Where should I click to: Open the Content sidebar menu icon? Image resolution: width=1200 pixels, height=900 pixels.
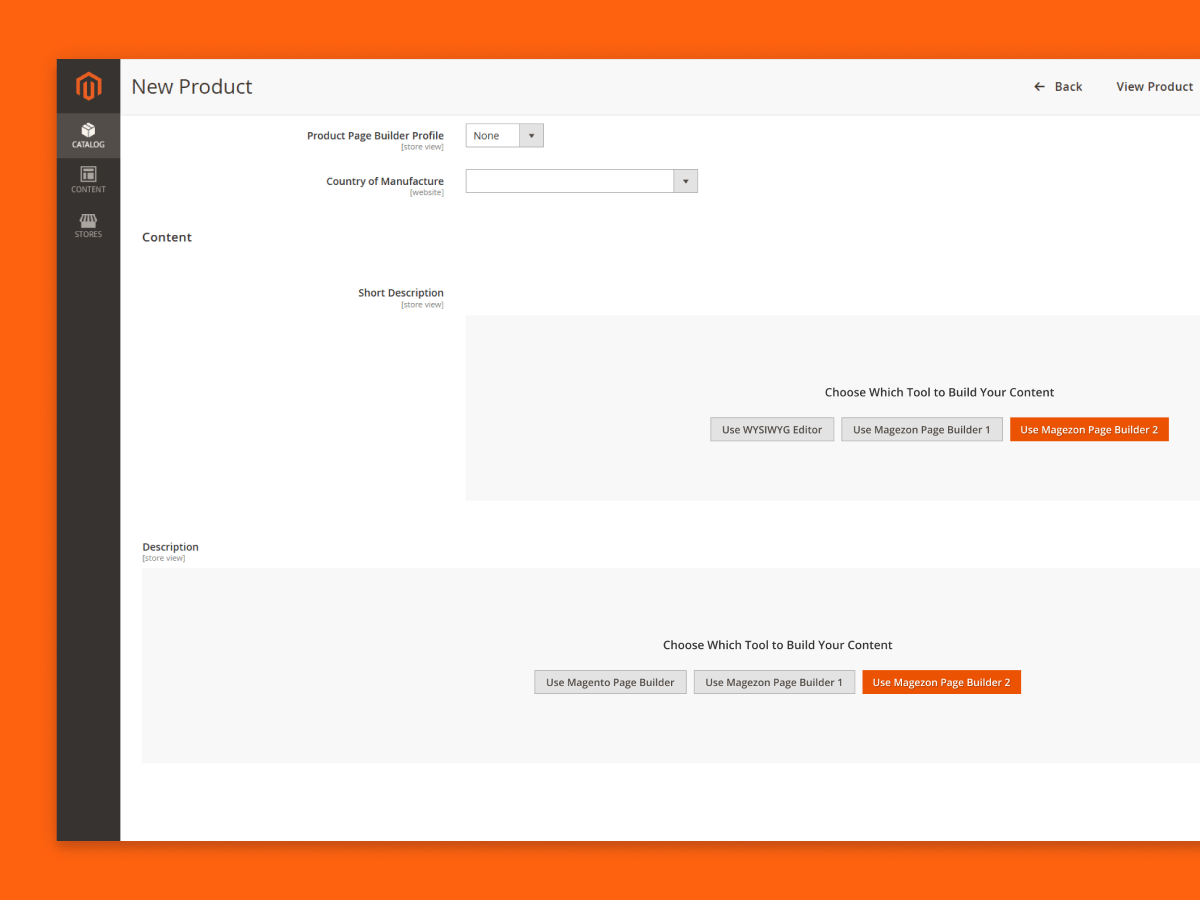point(88,174)
